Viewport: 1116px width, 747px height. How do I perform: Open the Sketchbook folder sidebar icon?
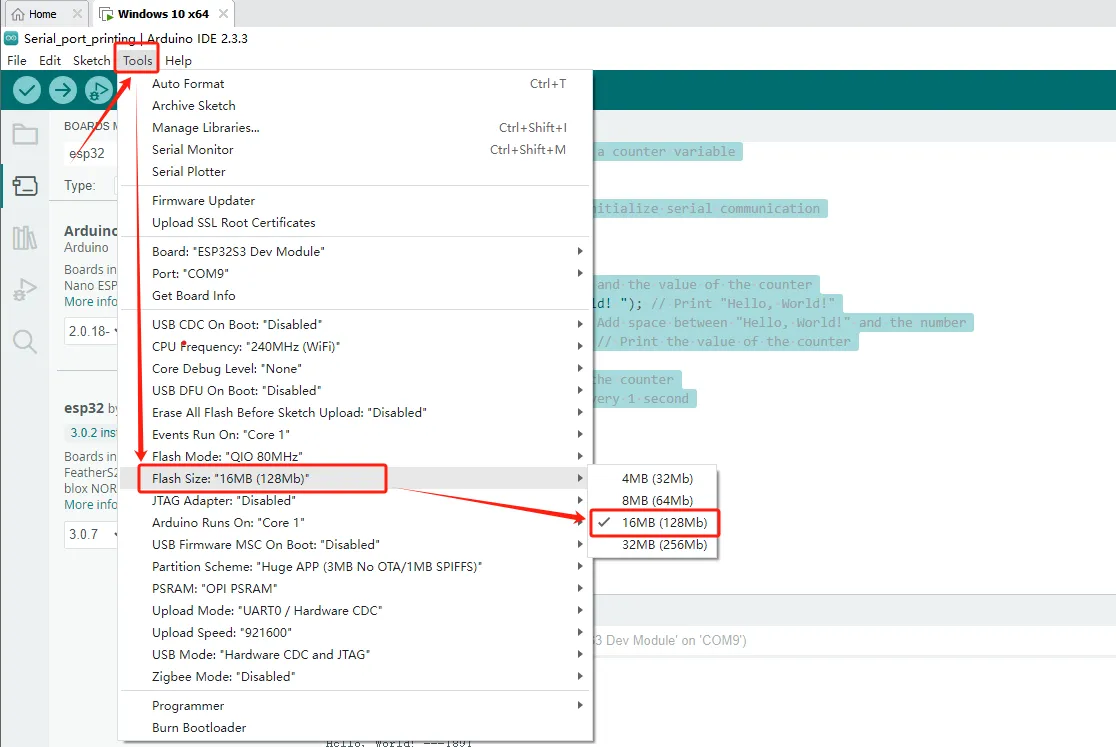(x=25, y=134)
